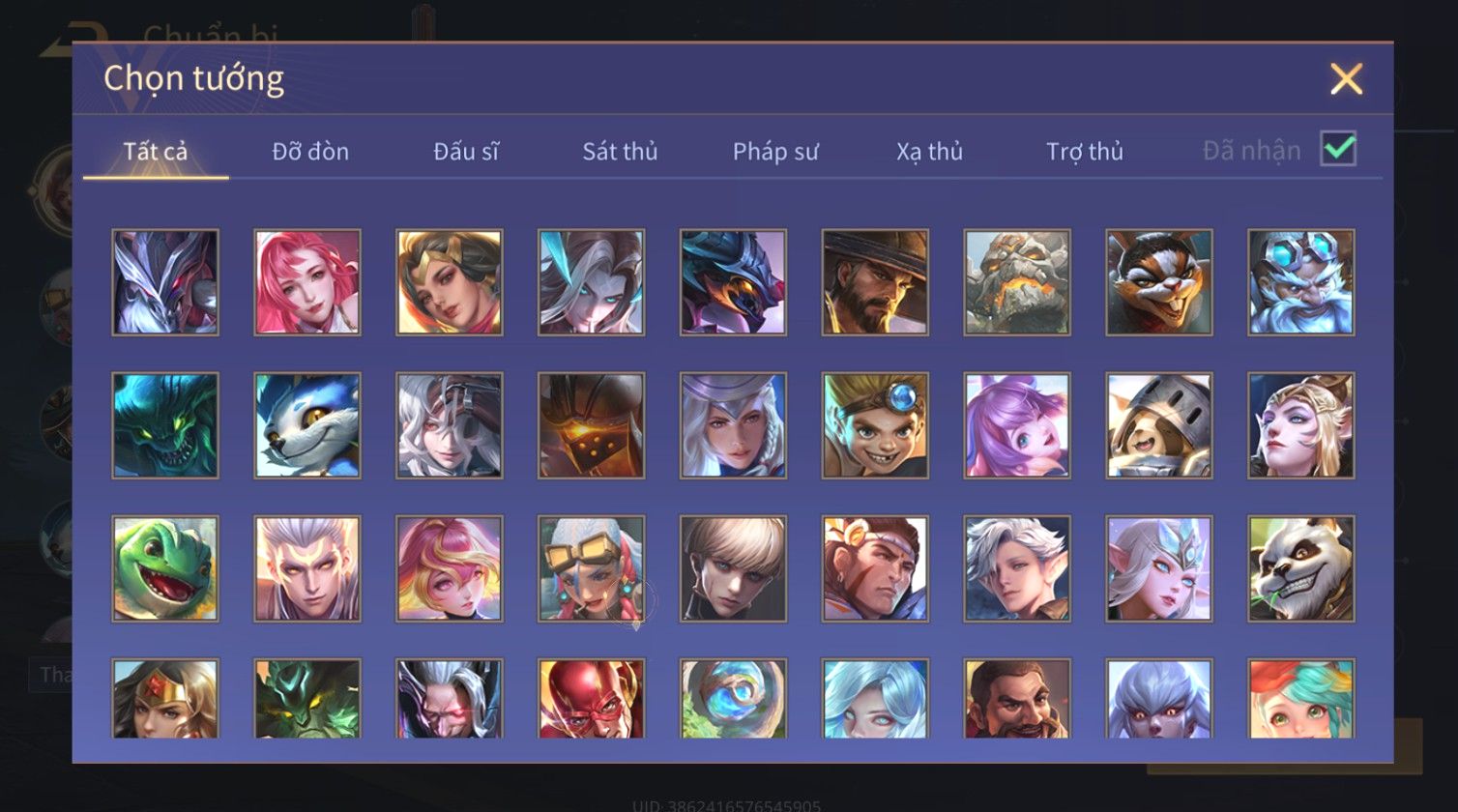The width and height of the screenshot is (1458, 812).
Task: Open the Trợ thủ tab
Action: 1085,152
